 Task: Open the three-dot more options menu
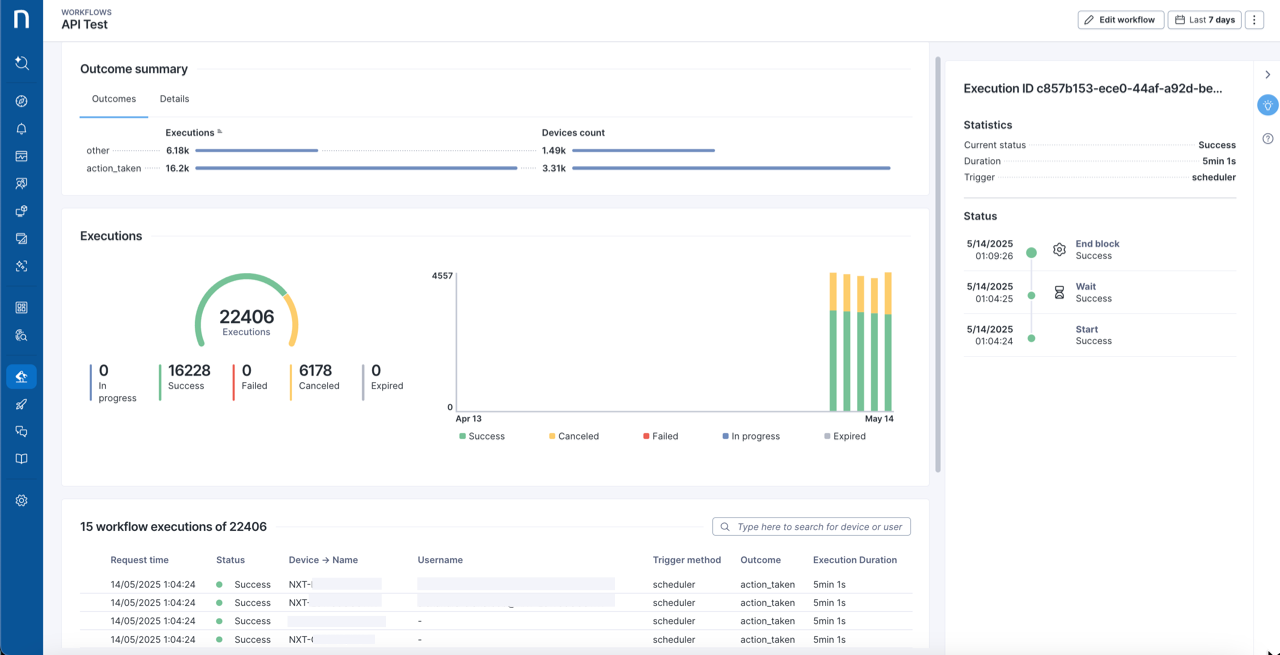1254,20
